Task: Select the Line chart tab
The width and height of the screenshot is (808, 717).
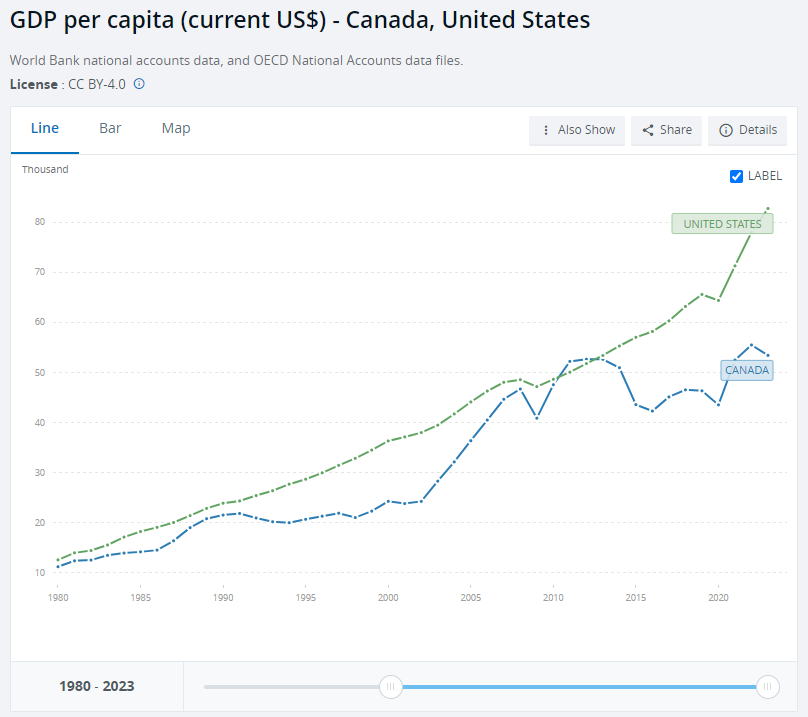Action: pyautogui.click(x=44, y=128)
